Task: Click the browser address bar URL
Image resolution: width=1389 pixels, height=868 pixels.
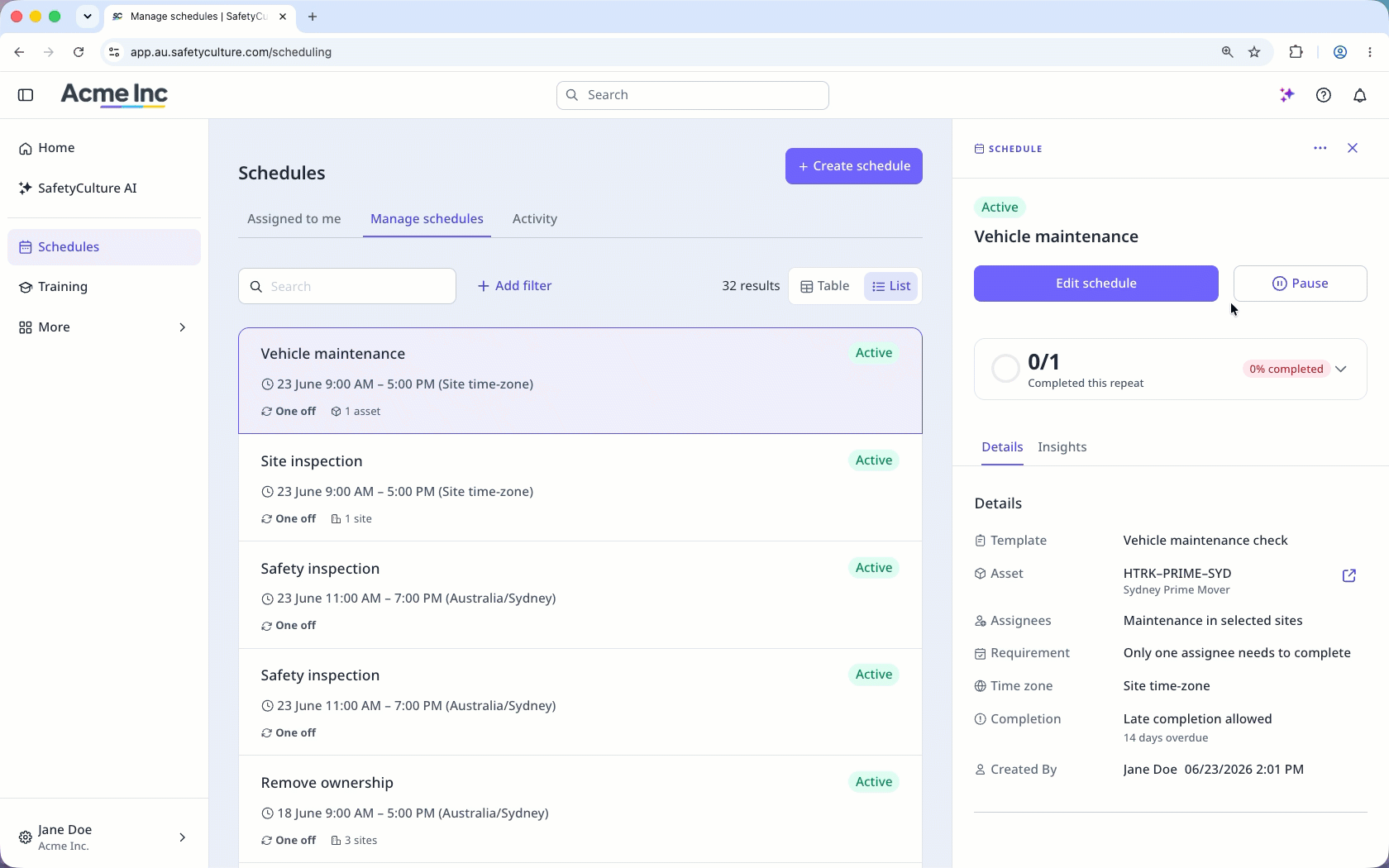Action: (231, 52)
